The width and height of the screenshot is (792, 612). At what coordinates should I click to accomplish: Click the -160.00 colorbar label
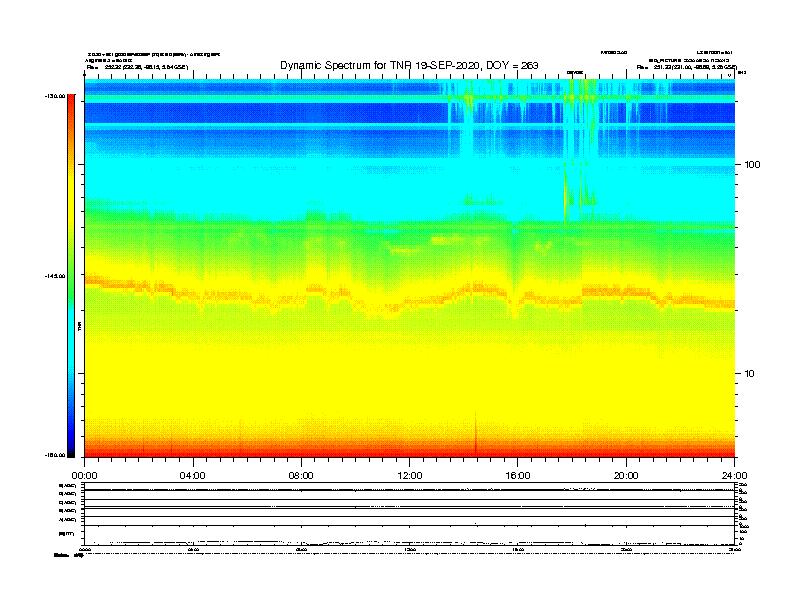(54, 455)
